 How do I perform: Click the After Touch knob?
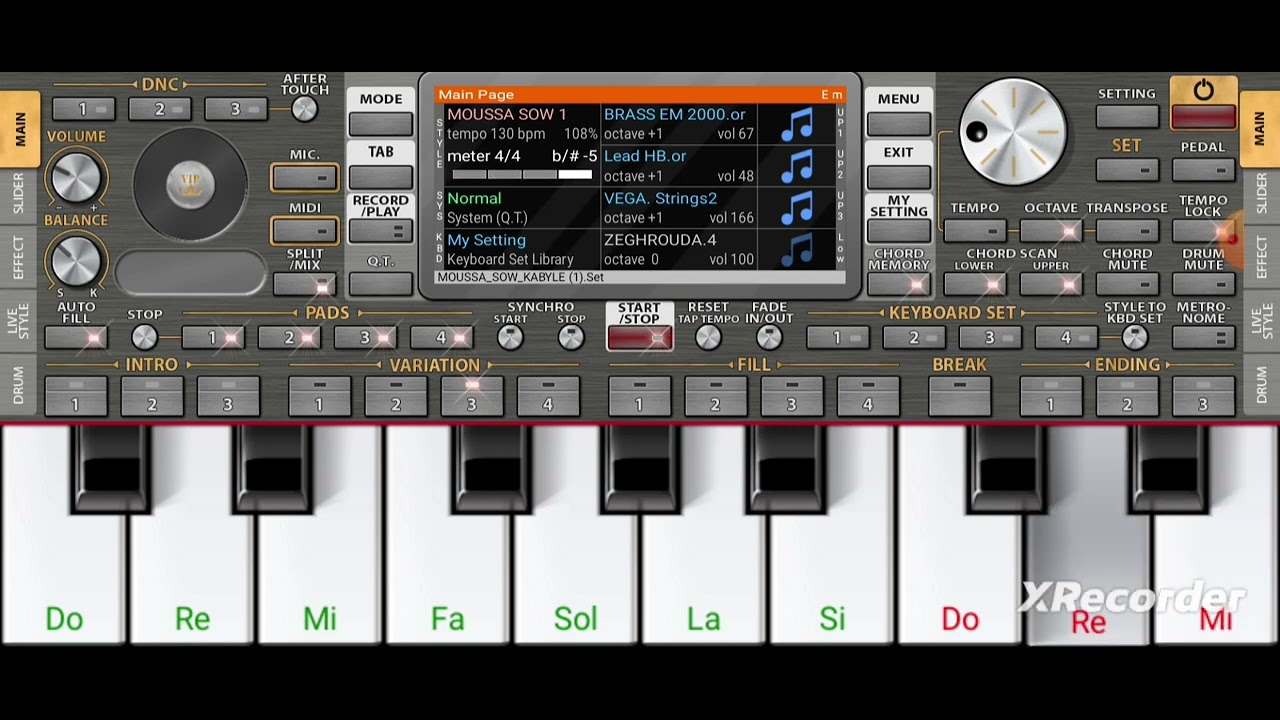point(304,109)
